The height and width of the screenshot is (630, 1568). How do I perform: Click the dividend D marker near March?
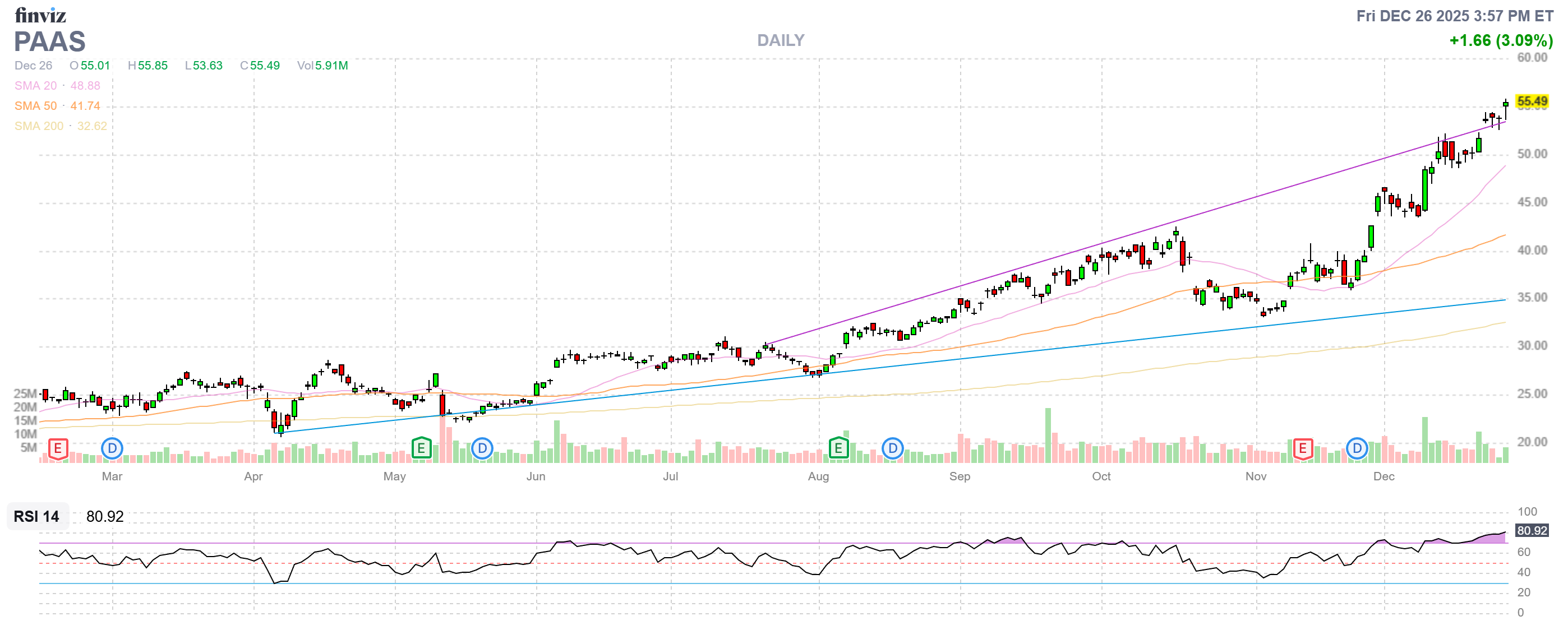pos(112,450)
